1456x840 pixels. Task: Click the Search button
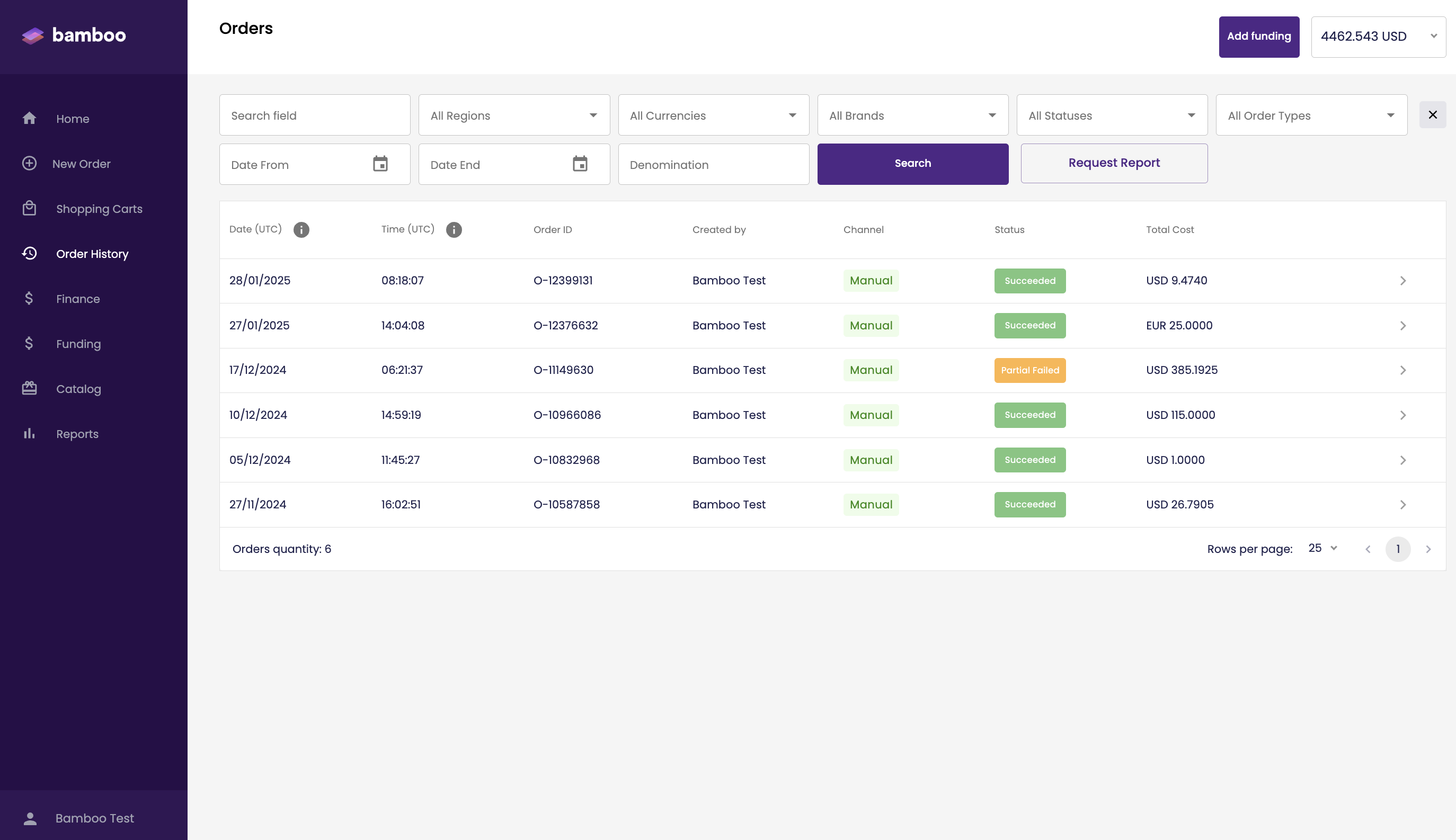pyautogui.click(x=912, y=164)
